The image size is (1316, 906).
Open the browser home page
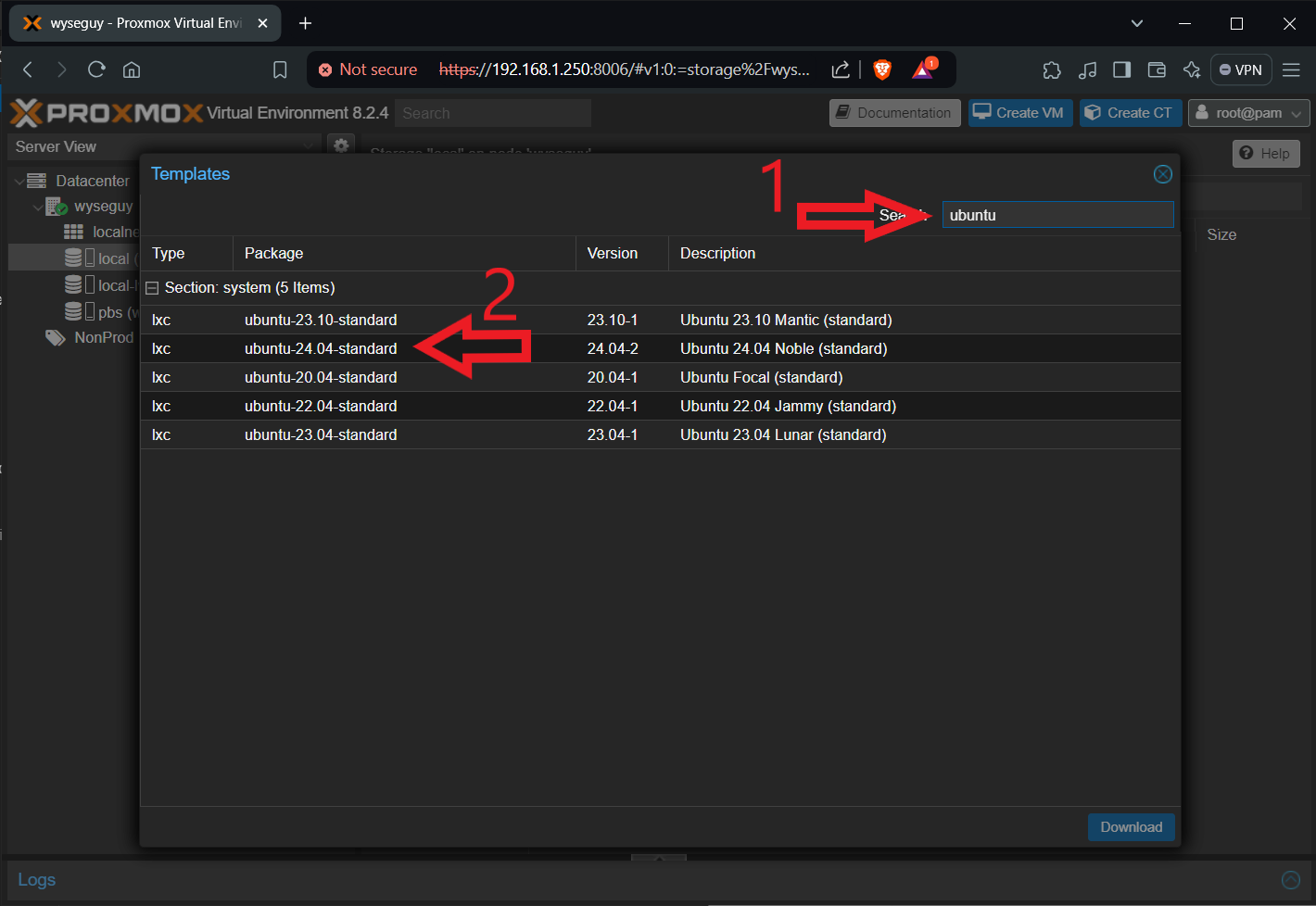click(132, 69)
